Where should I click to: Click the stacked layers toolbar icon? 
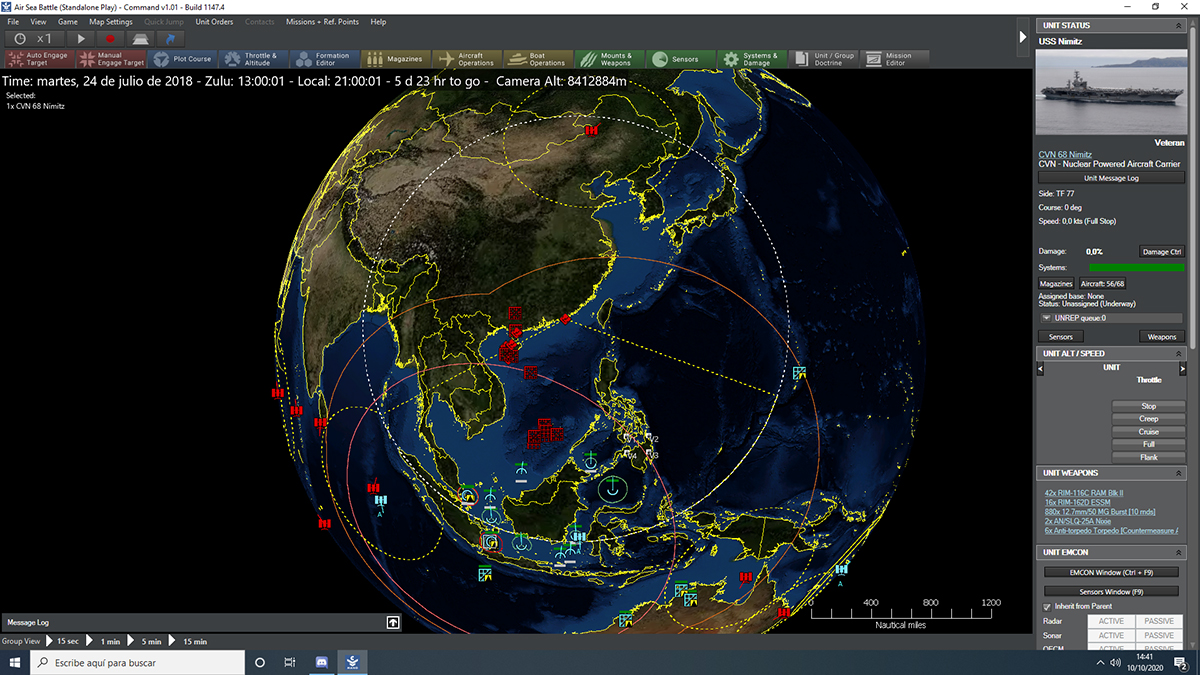[140, 38]
